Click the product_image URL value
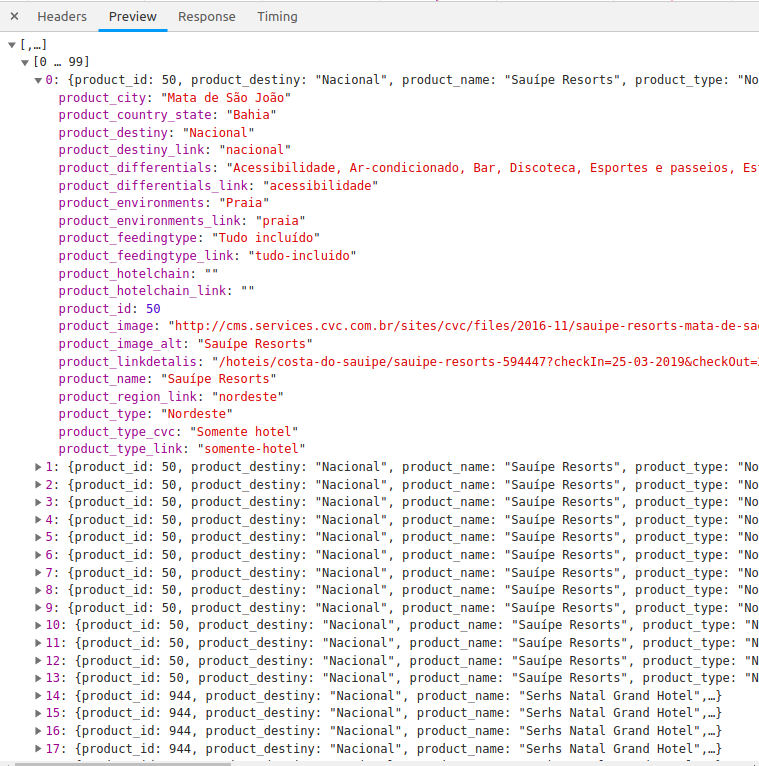This screenshot has width=759, height=766. tap(464, 326)
